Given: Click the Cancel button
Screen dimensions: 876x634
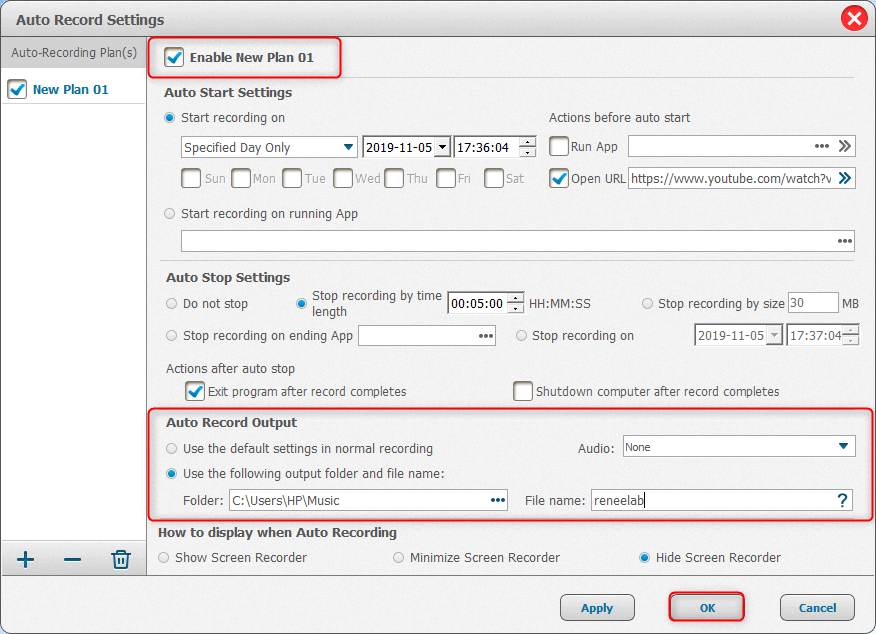Looking at the screenshot, I should [x=817, y=608].
